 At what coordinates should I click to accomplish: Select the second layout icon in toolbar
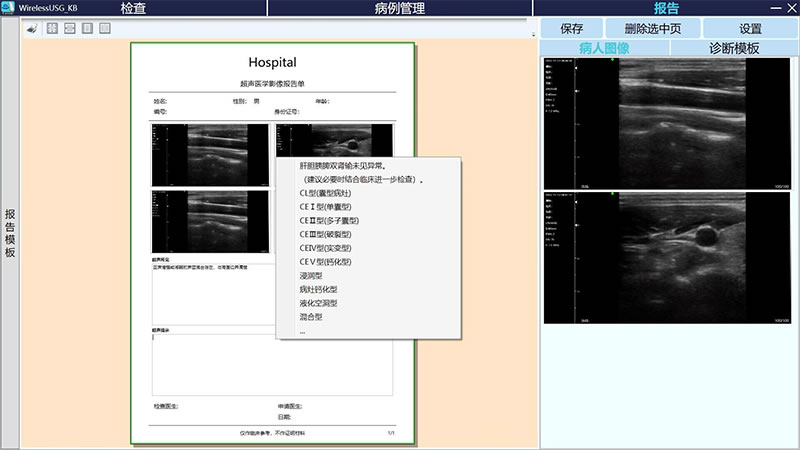coord(70,28)
